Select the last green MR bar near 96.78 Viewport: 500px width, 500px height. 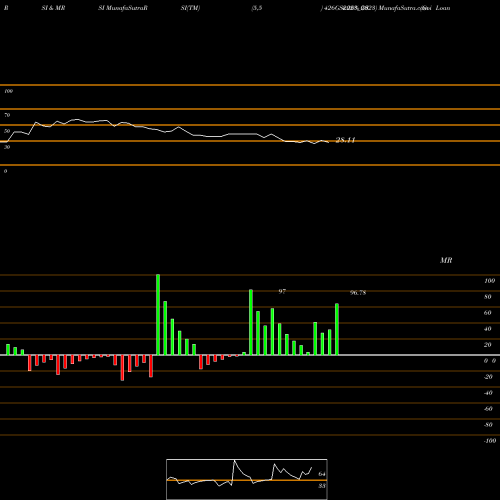click(x=337, y=329)
